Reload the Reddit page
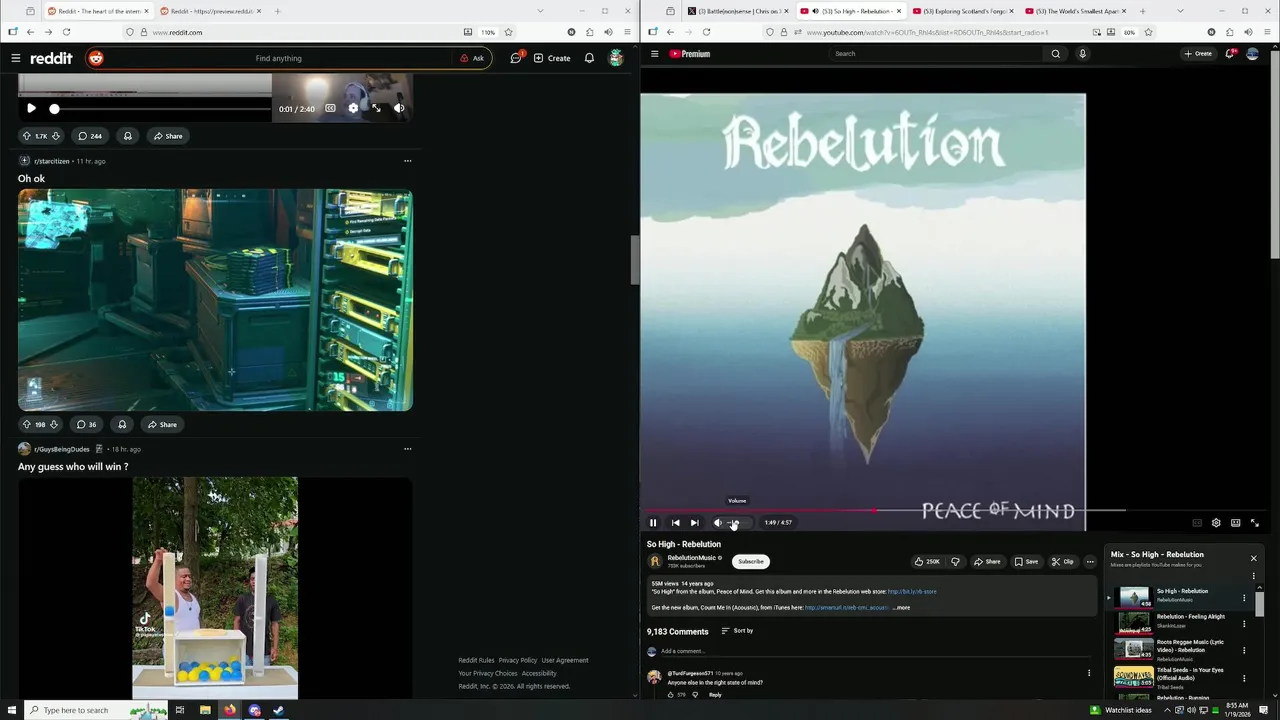The height and width of the screenshot is (720, 1280). (x=66, y=32)
